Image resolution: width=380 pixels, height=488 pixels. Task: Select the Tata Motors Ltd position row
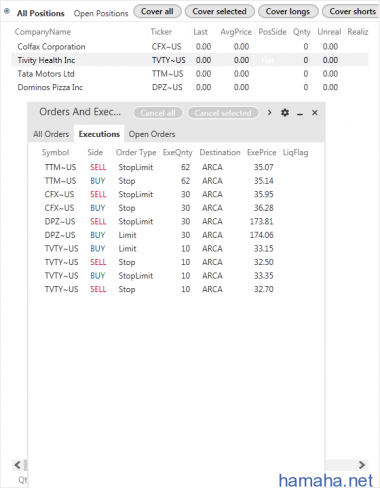click(190, 74)
